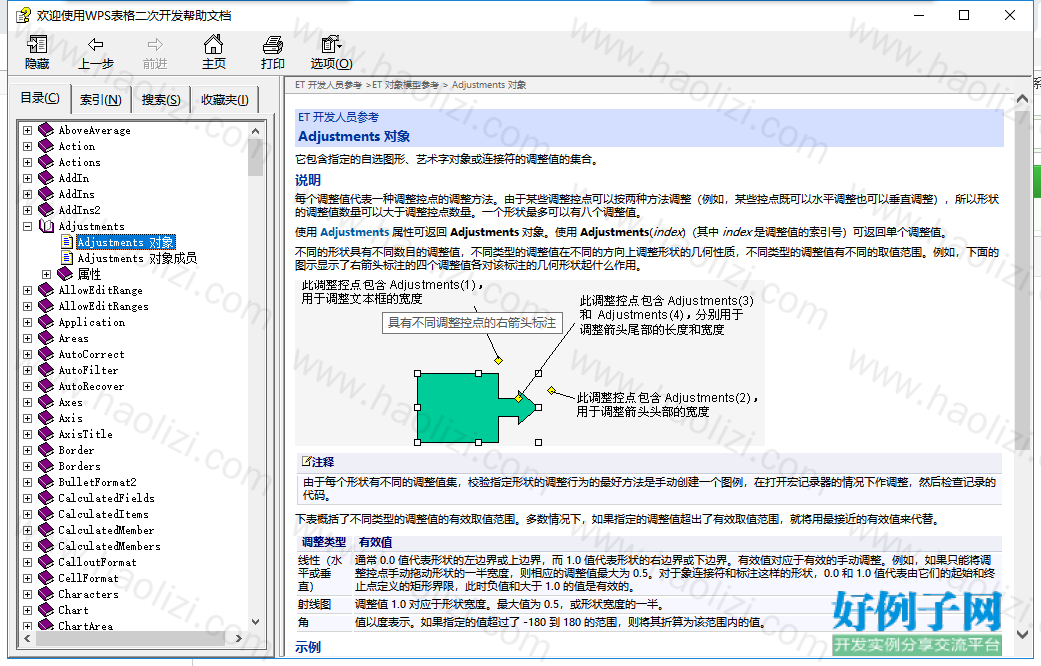Screen dimensions: 1041x666
Task: Select the BulletFormat2 tree entry
Action: [97, 482]
